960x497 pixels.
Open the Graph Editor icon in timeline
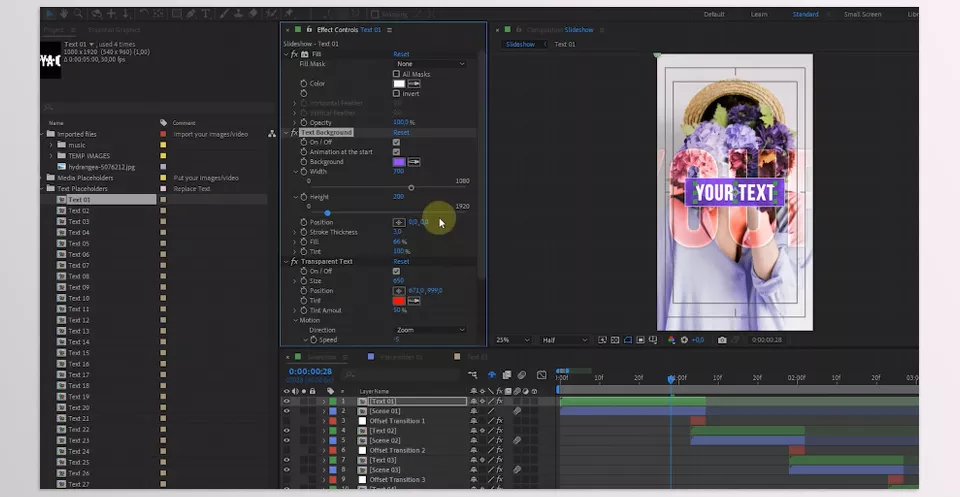(x=541, y=375)
